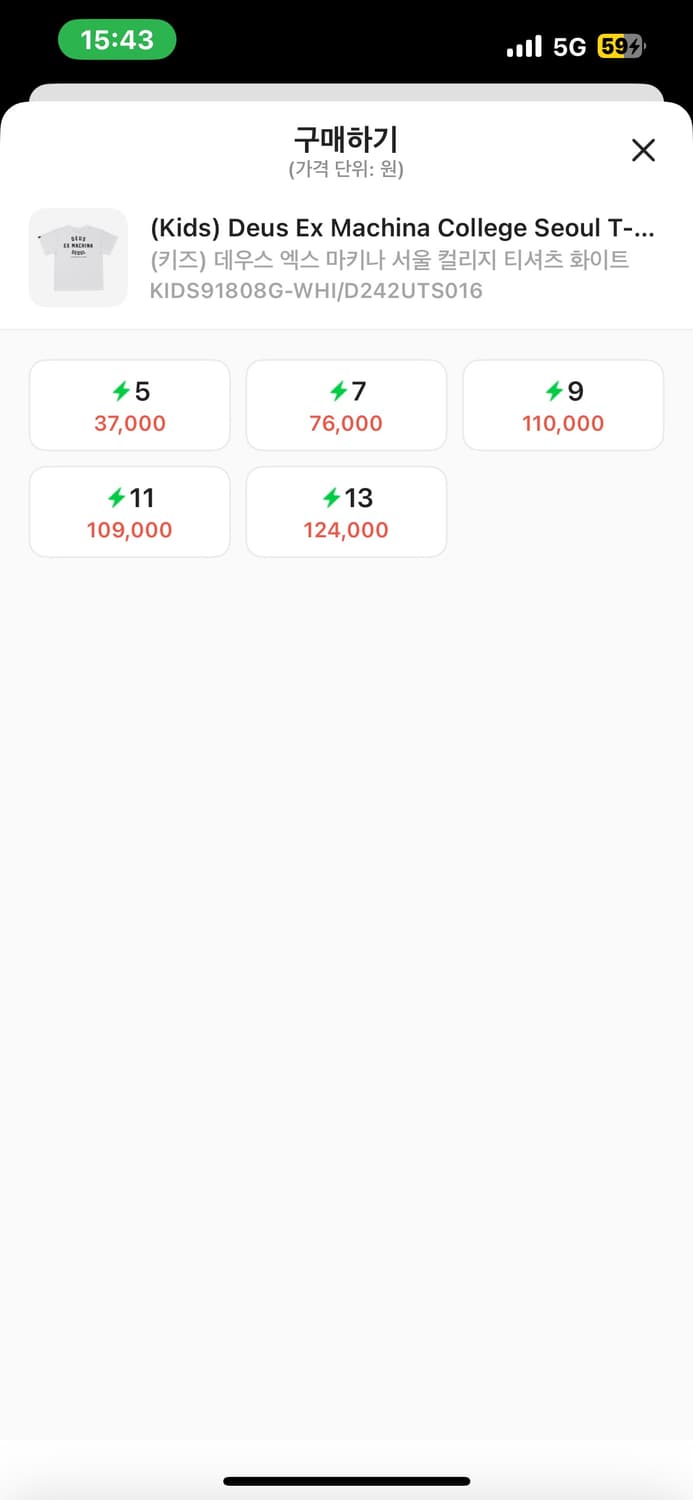
Task: Tap the 5G network indicator
Action: [569, 47]
